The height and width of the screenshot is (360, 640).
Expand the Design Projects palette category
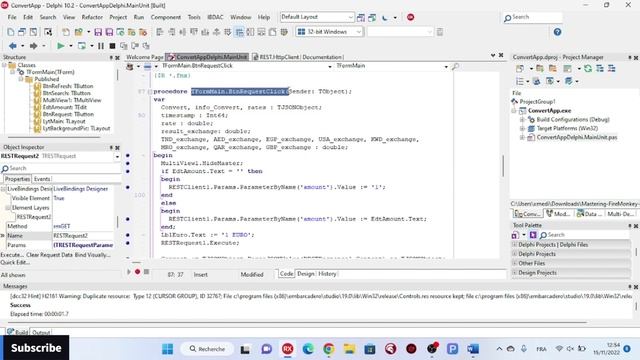point(514,273)
